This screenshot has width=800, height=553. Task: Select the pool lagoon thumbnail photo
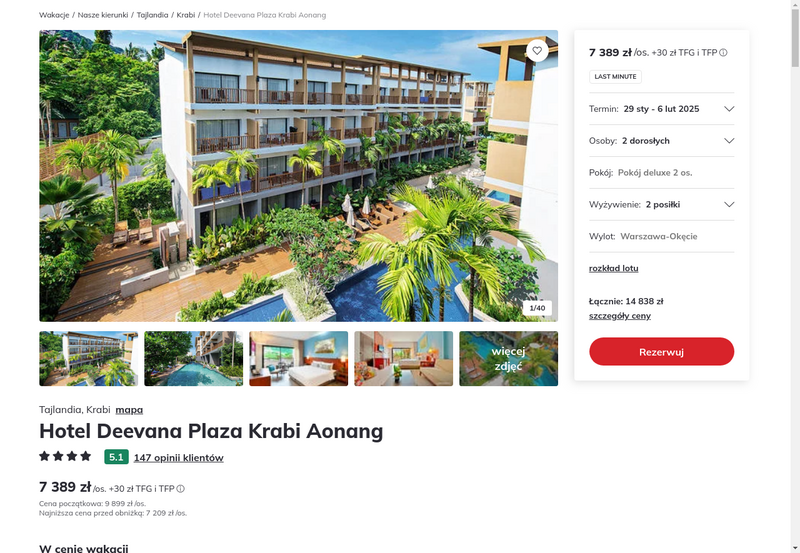pyautogui.click(x=193, y=359)
